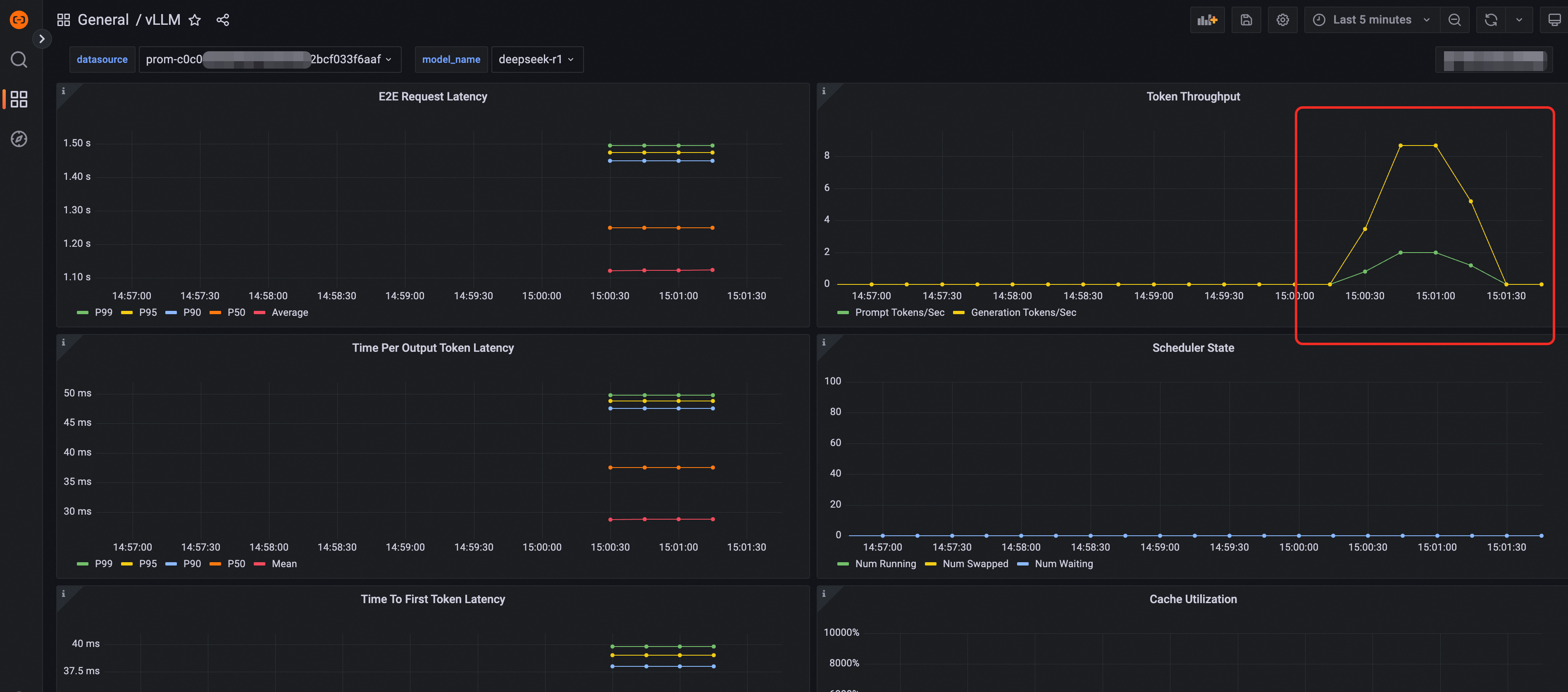Viewport: 1568px width, 692px height.
Task: Click the save dashboard icon
Action: pyautogui.click(x=1246, y=20)
